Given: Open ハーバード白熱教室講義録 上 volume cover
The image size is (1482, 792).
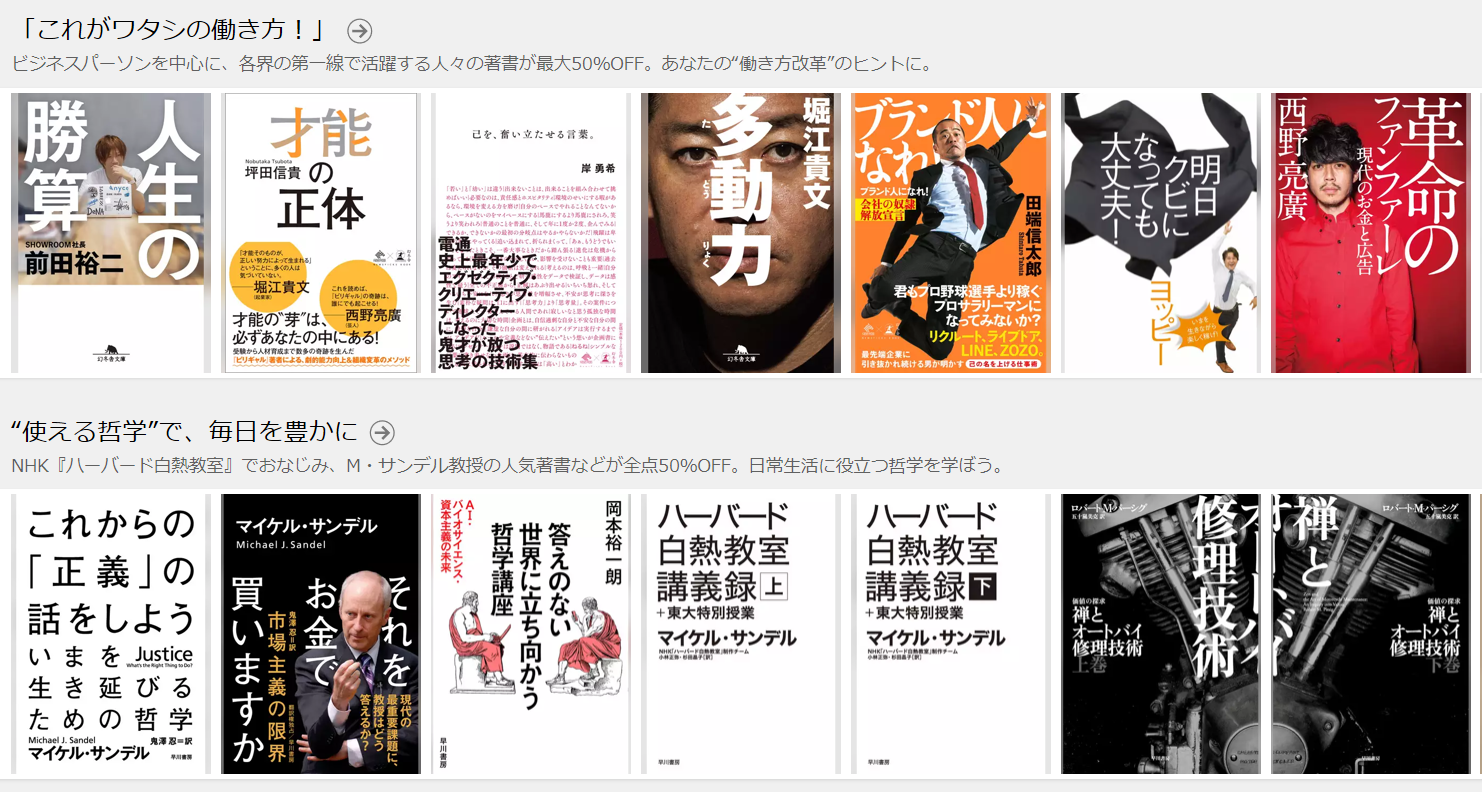Looking at the screenshot, I should pos(741,634).
